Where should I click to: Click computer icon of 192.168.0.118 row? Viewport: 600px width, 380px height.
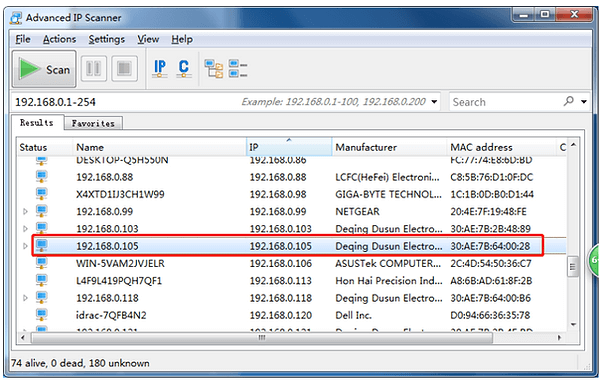(x=41, y=297)
